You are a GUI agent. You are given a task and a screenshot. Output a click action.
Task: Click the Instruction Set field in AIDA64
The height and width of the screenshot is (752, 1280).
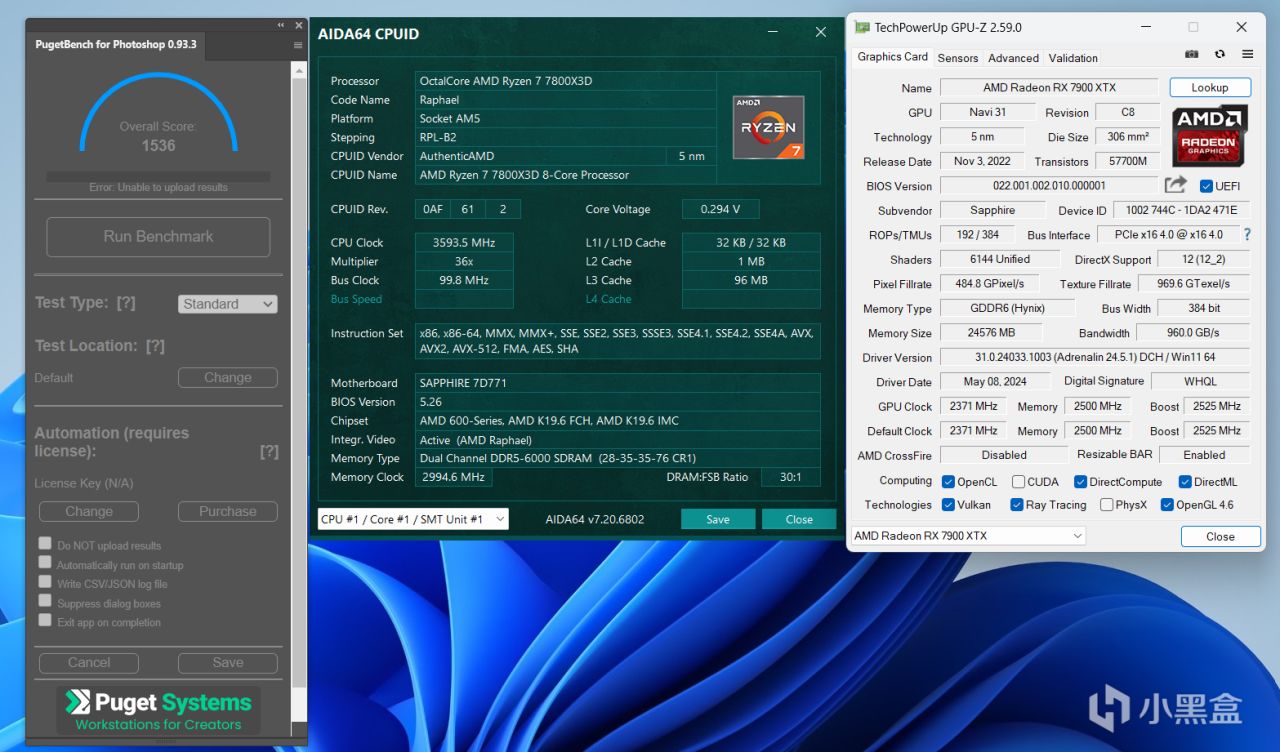tap(617, 341)
